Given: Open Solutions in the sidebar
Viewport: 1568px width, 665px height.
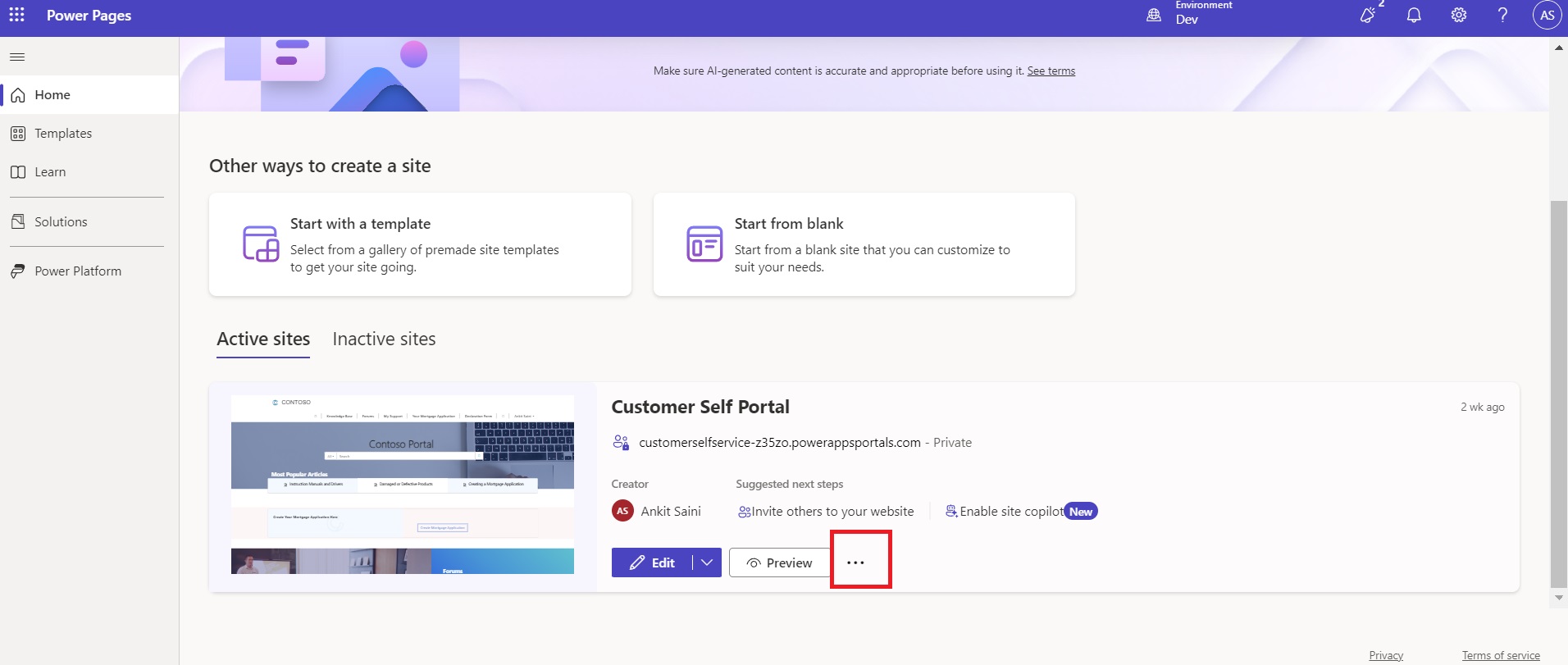Looking at the screenshot, I should pos(61,222).
